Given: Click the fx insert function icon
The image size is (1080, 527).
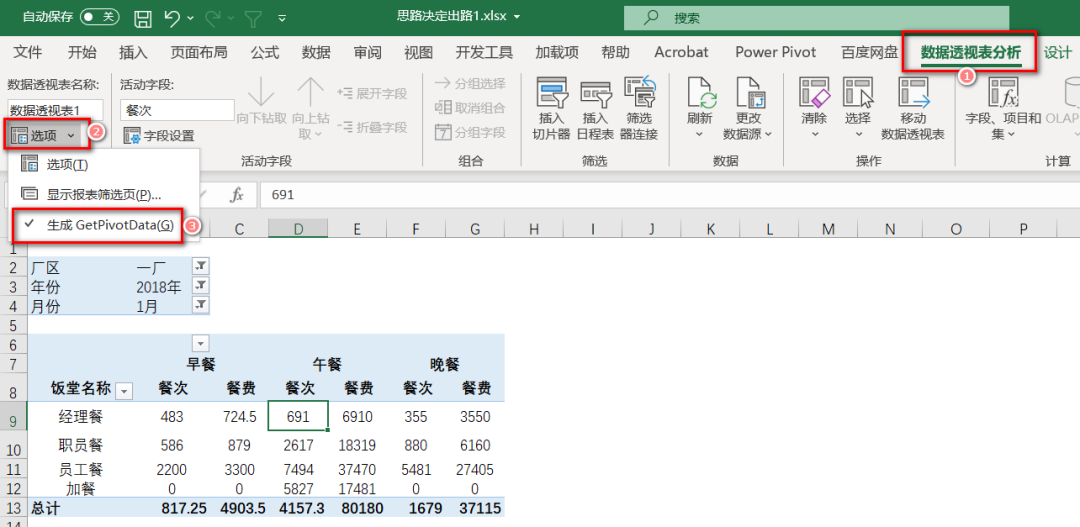Looking at the screenshot, I should coord(237,195).
